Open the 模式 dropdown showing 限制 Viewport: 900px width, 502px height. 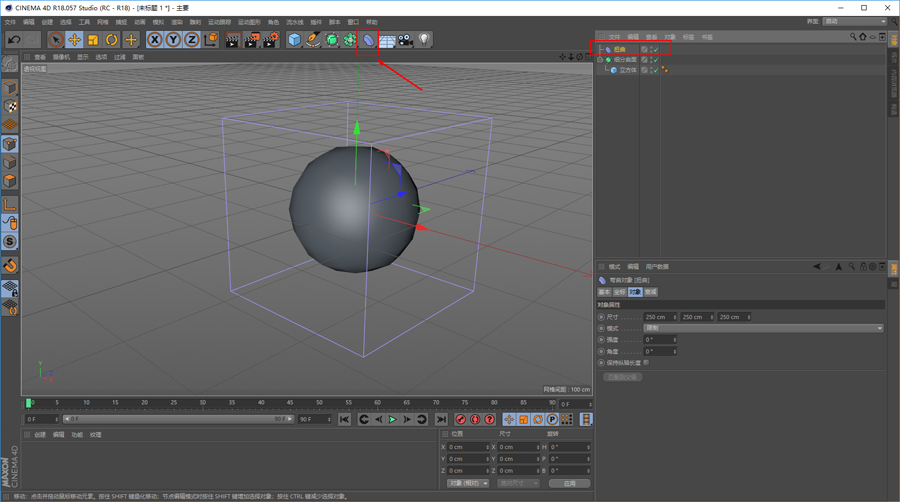tap(763, 328)
